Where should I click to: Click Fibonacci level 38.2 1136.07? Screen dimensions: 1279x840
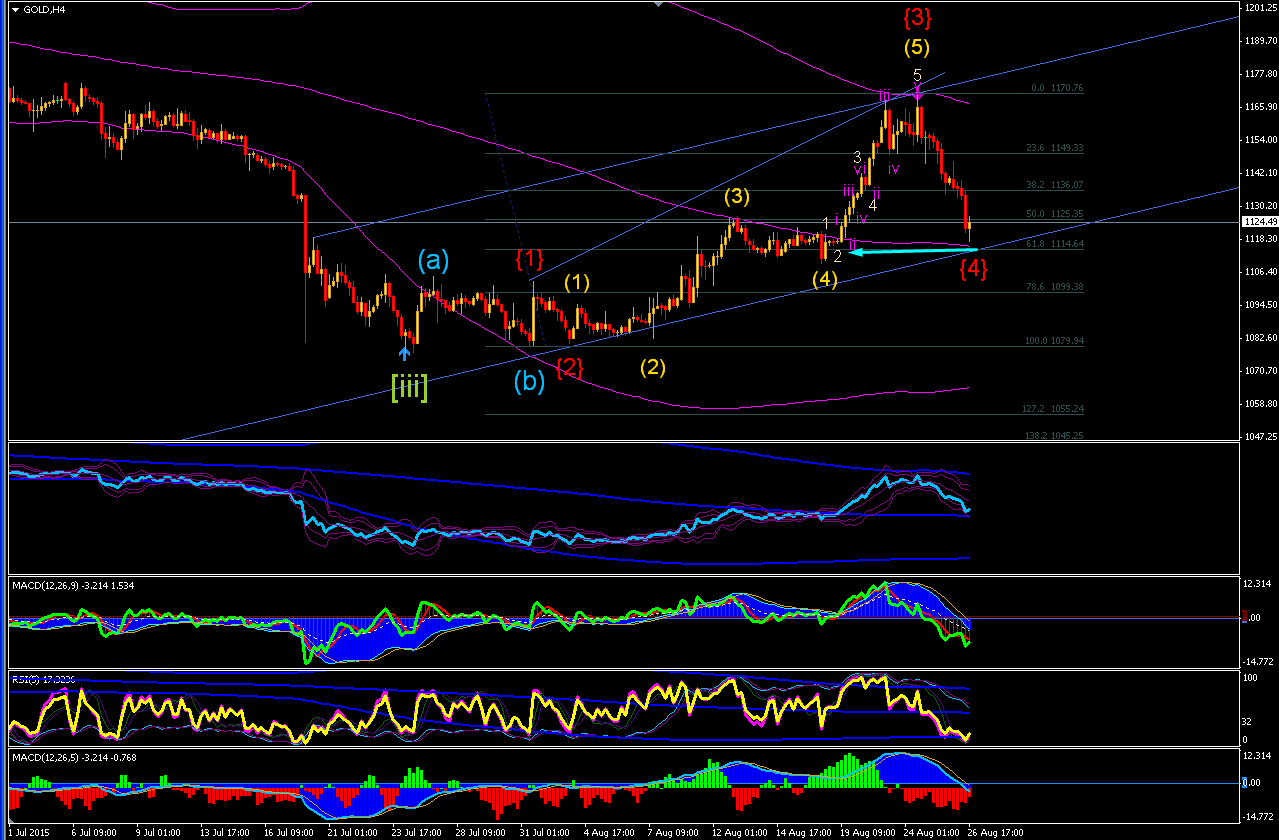(x=1056, y=185)
